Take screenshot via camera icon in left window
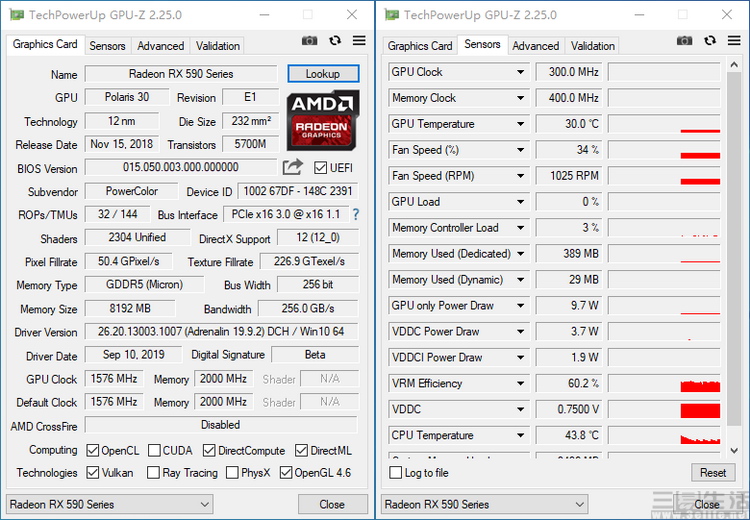750x520 pixels. [x=309, y=41]
